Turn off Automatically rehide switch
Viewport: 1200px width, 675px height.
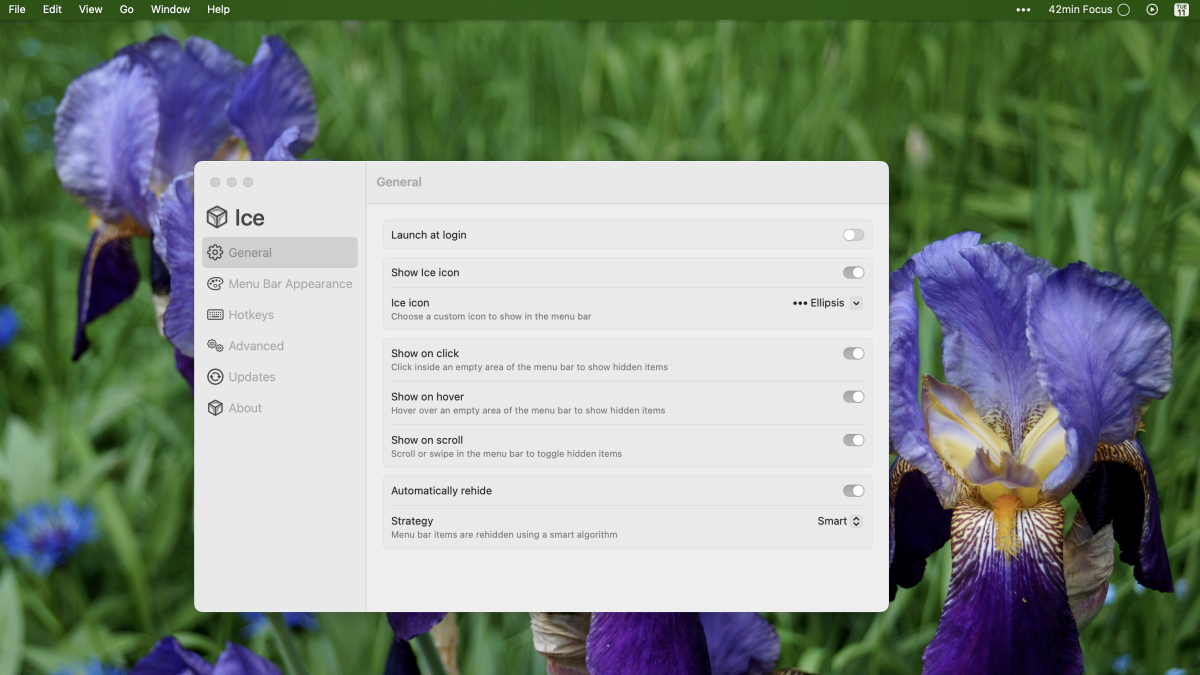[x=853, y=491]
